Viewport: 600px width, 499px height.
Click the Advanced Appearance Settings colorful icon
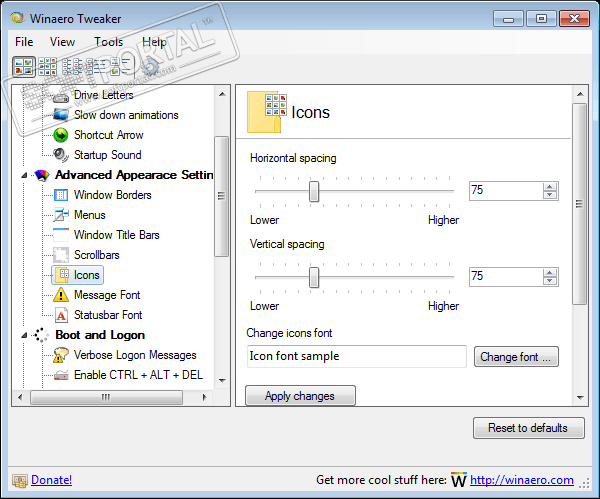(x=42, y=175)
